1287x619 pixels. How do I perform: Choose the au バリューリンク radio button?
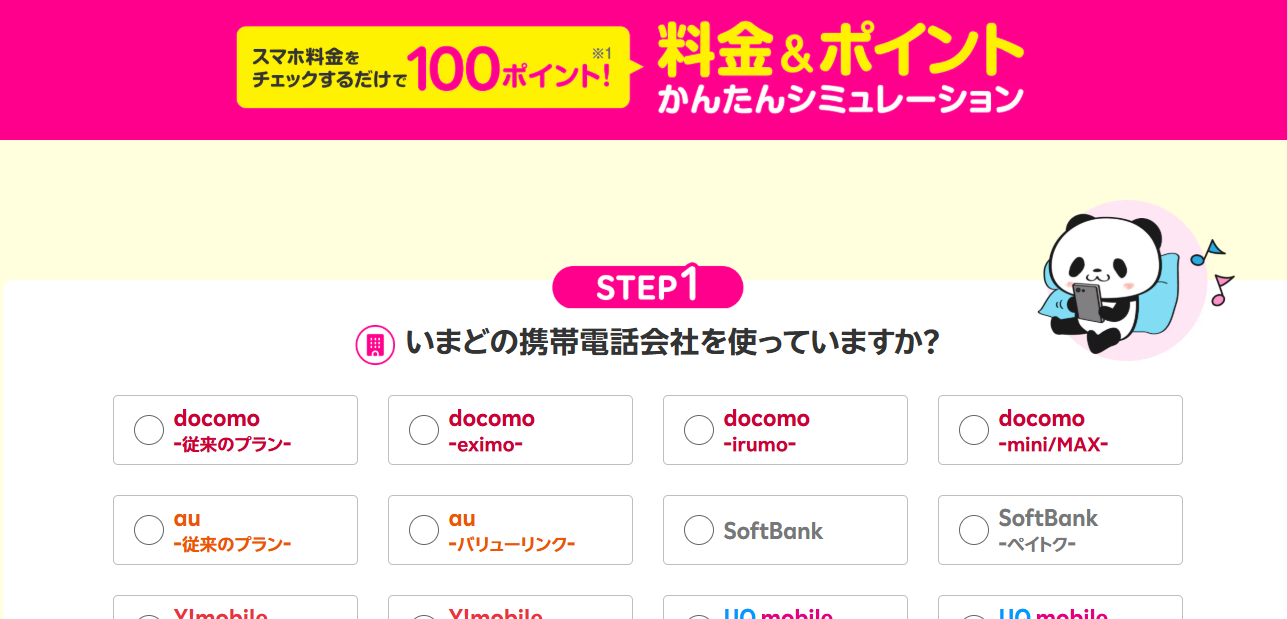coord(424,530)
